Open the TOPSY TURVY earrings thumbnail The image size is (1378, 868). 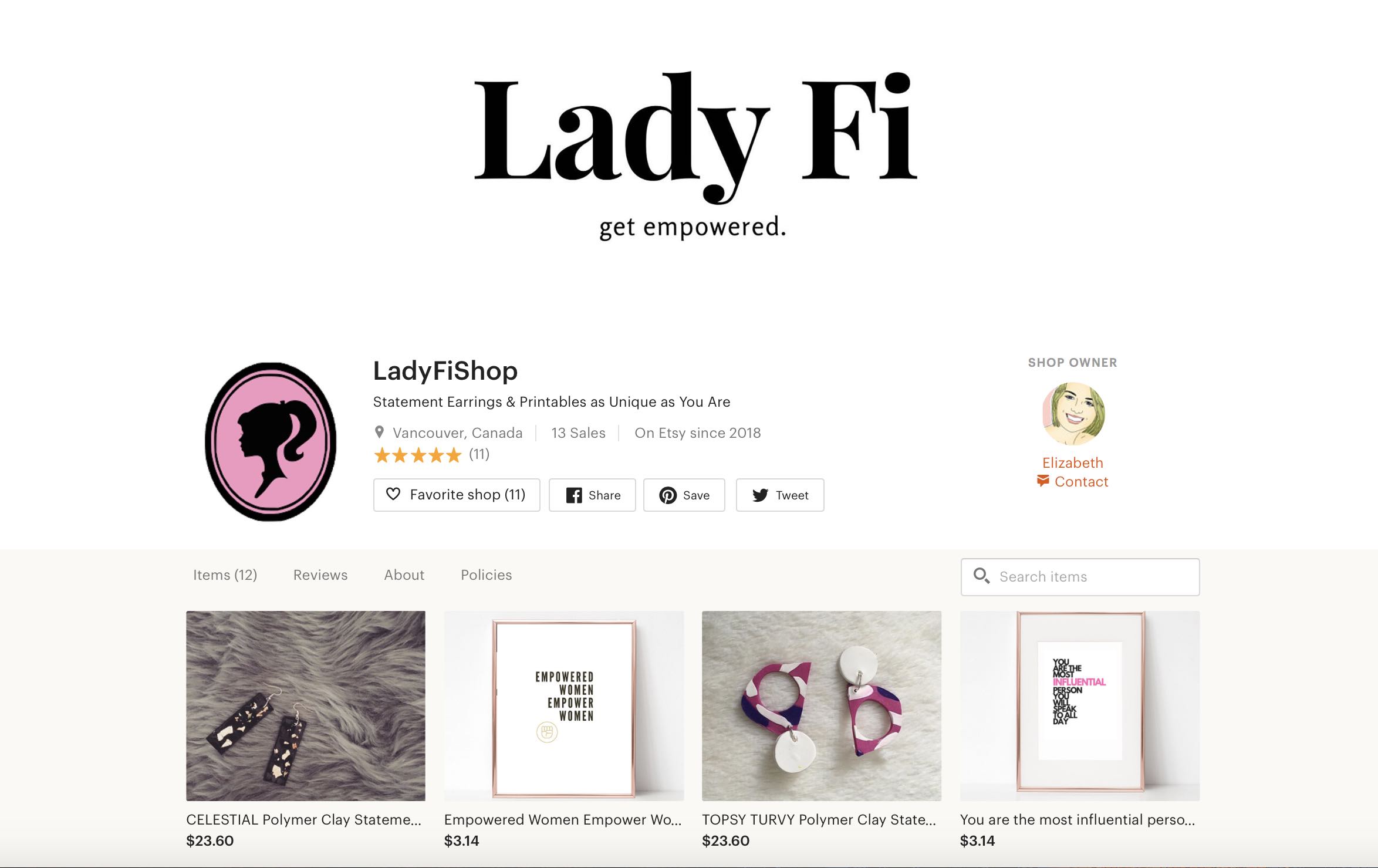tap(822, 706)
